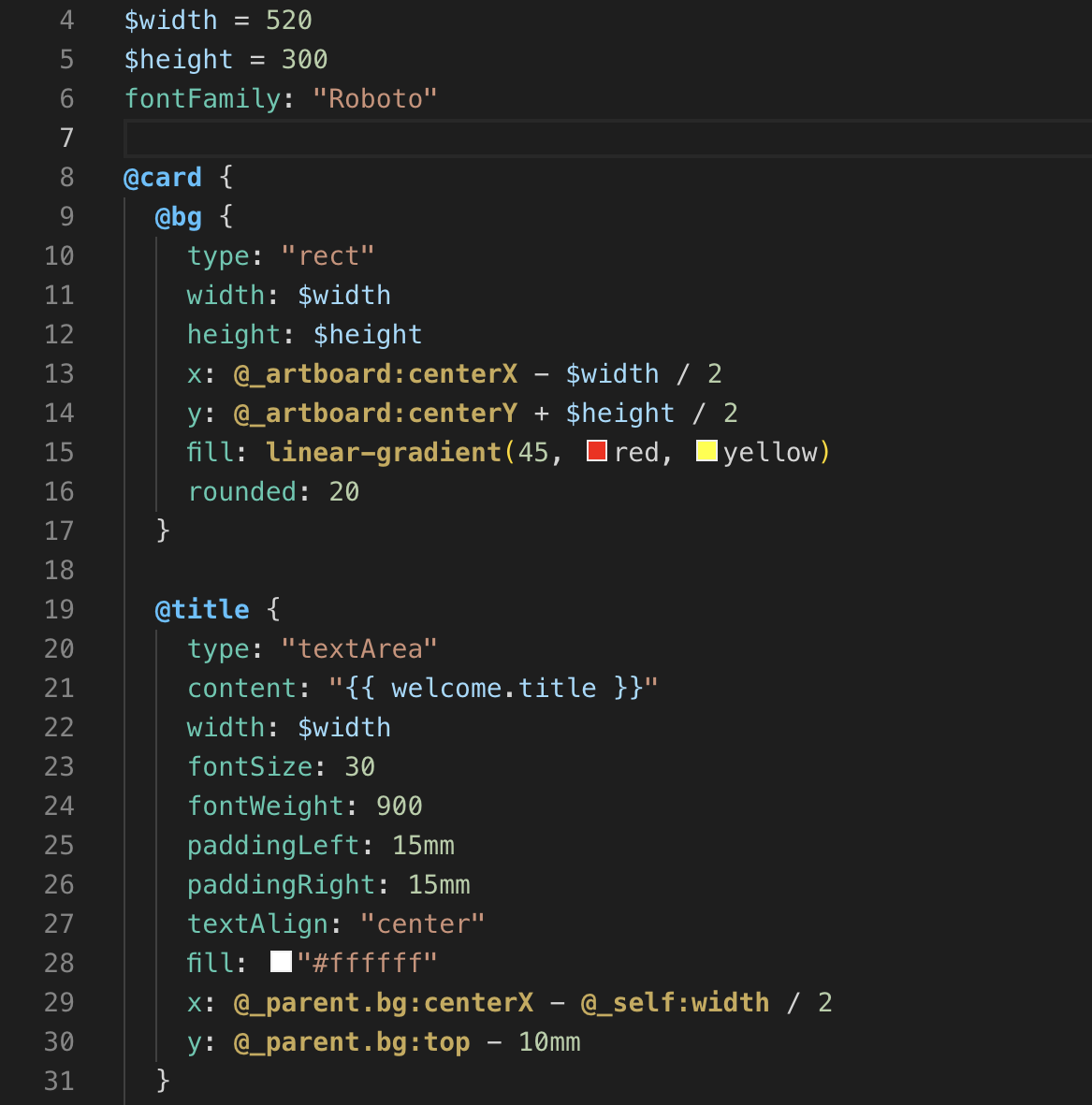Click the closing brace on line 17
The image size is (1092, 1105).
click(163, 531)
